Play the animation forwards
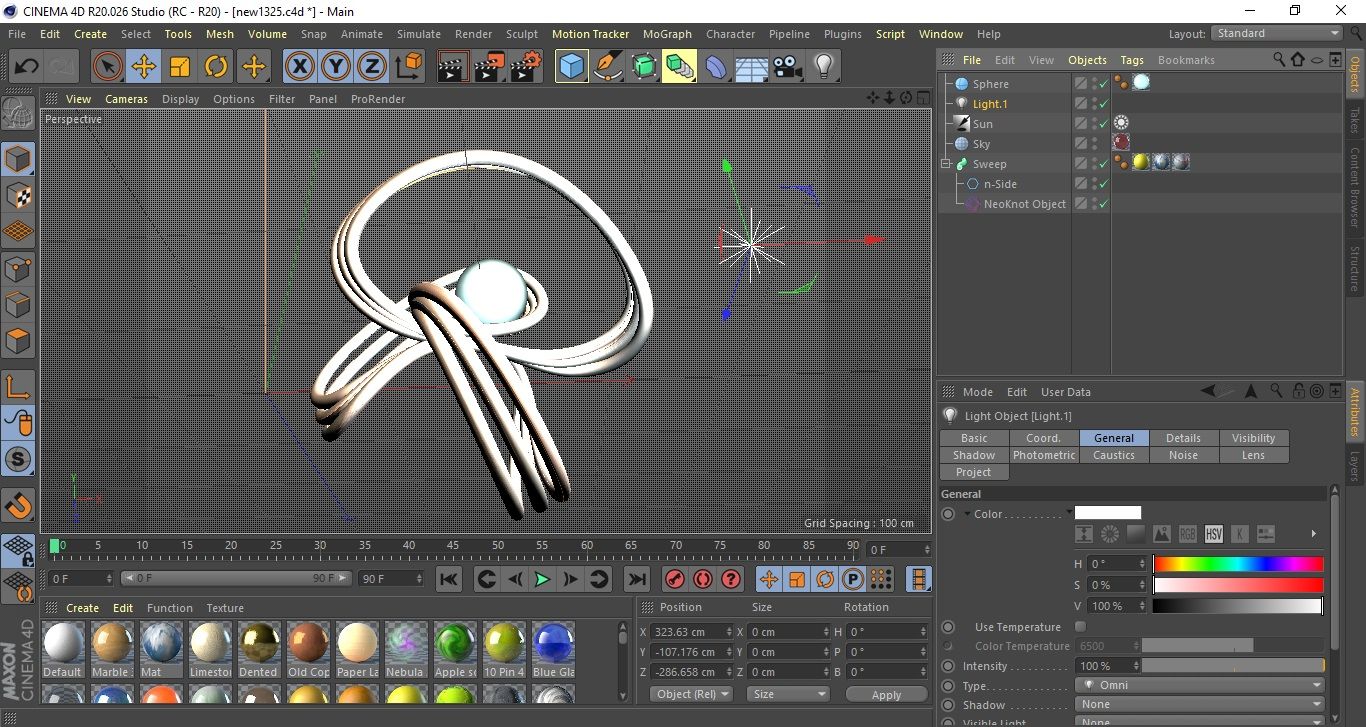Image resolution: width=1366 pixels, height=727 pixels. pyautogui.click(x=541, y=579)
